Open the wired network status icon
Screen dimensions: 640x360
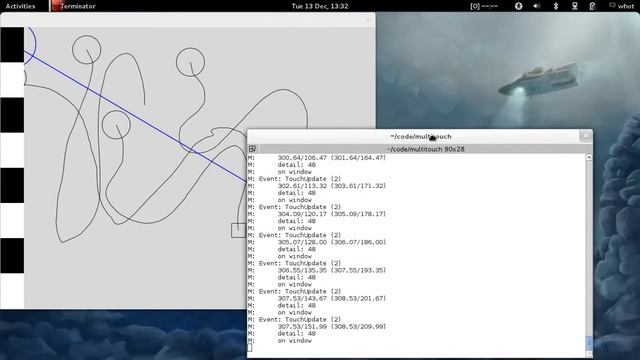[x=575, y=6]
